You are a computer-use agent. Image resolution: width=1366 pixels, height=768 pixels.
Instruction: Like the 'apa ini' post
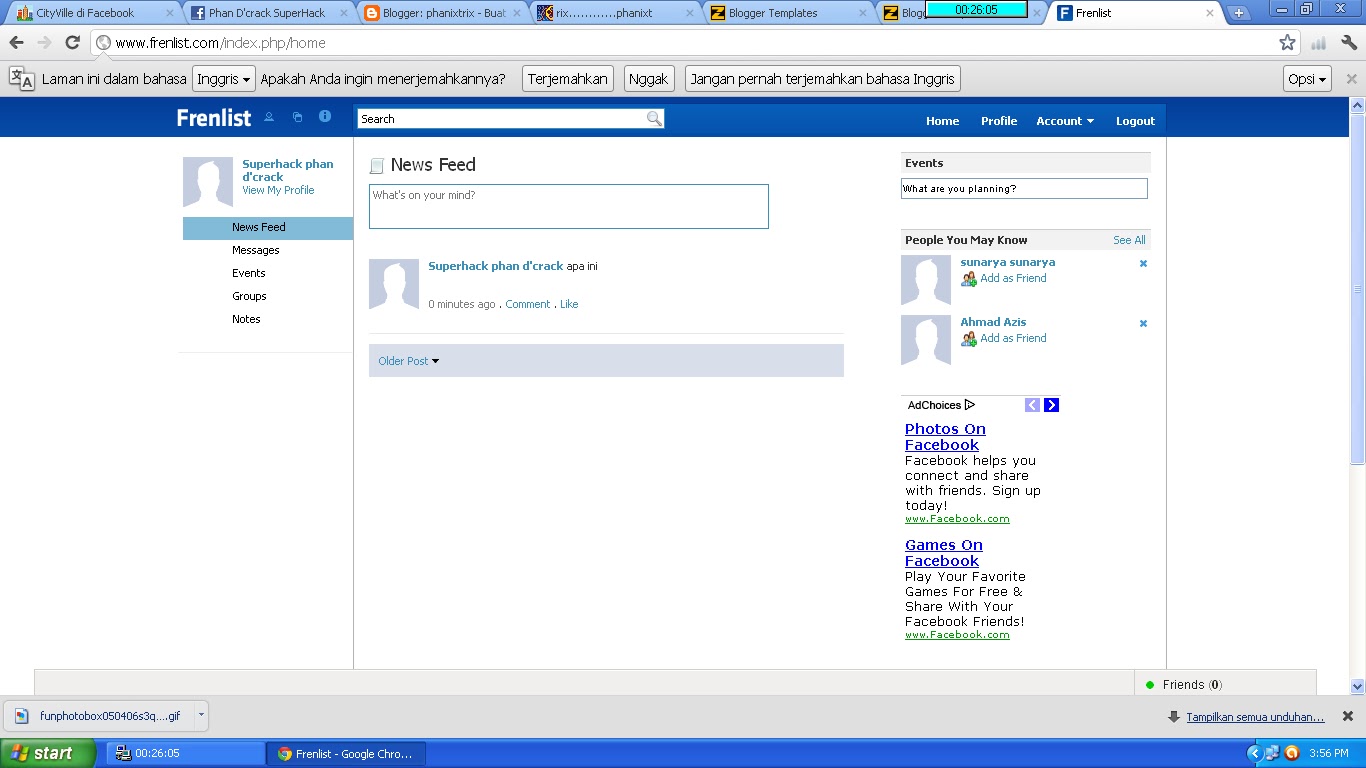[569, 304]
